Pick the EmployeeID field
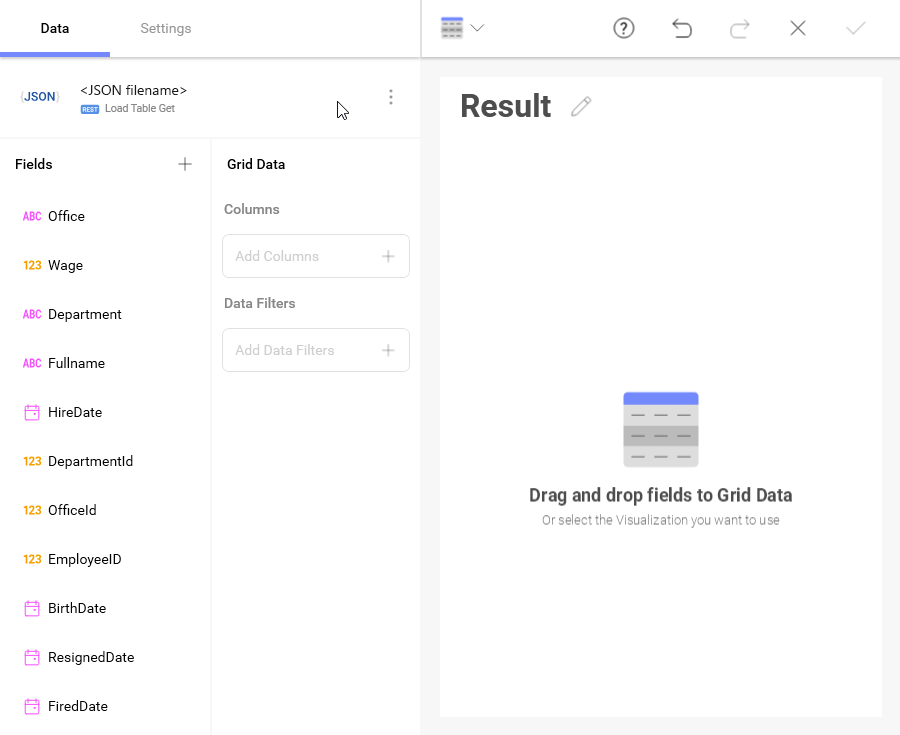The image size is (900, 735). (x=84, y=559)
